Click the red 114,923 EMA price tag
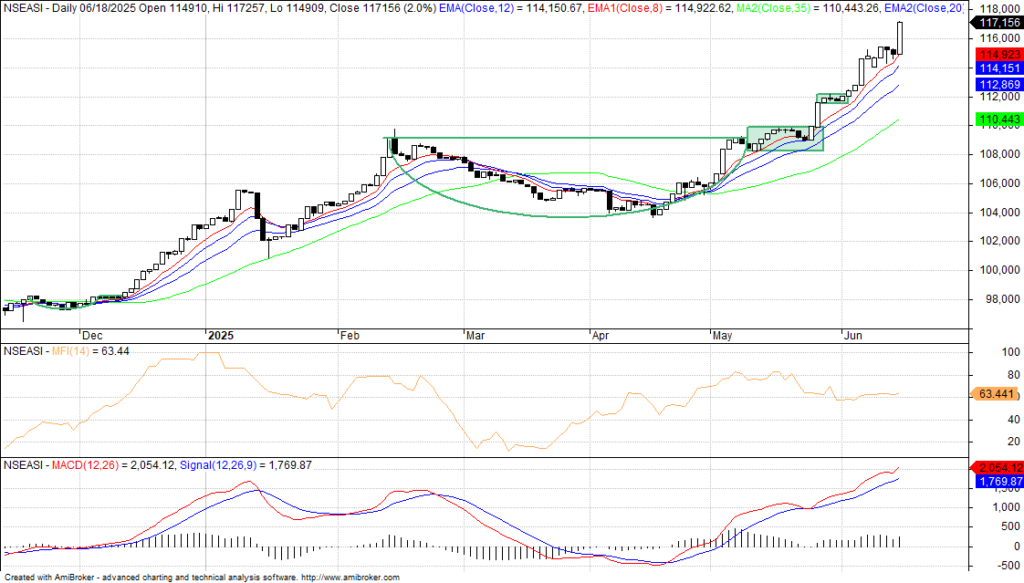Screen dimensions: 1024x583 997,54
